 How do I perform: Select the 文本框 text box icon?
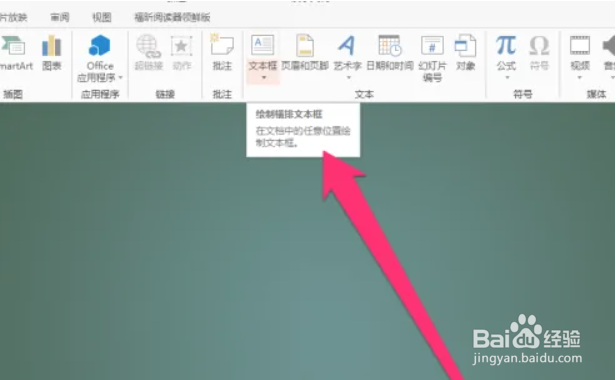tap(263, 45)
